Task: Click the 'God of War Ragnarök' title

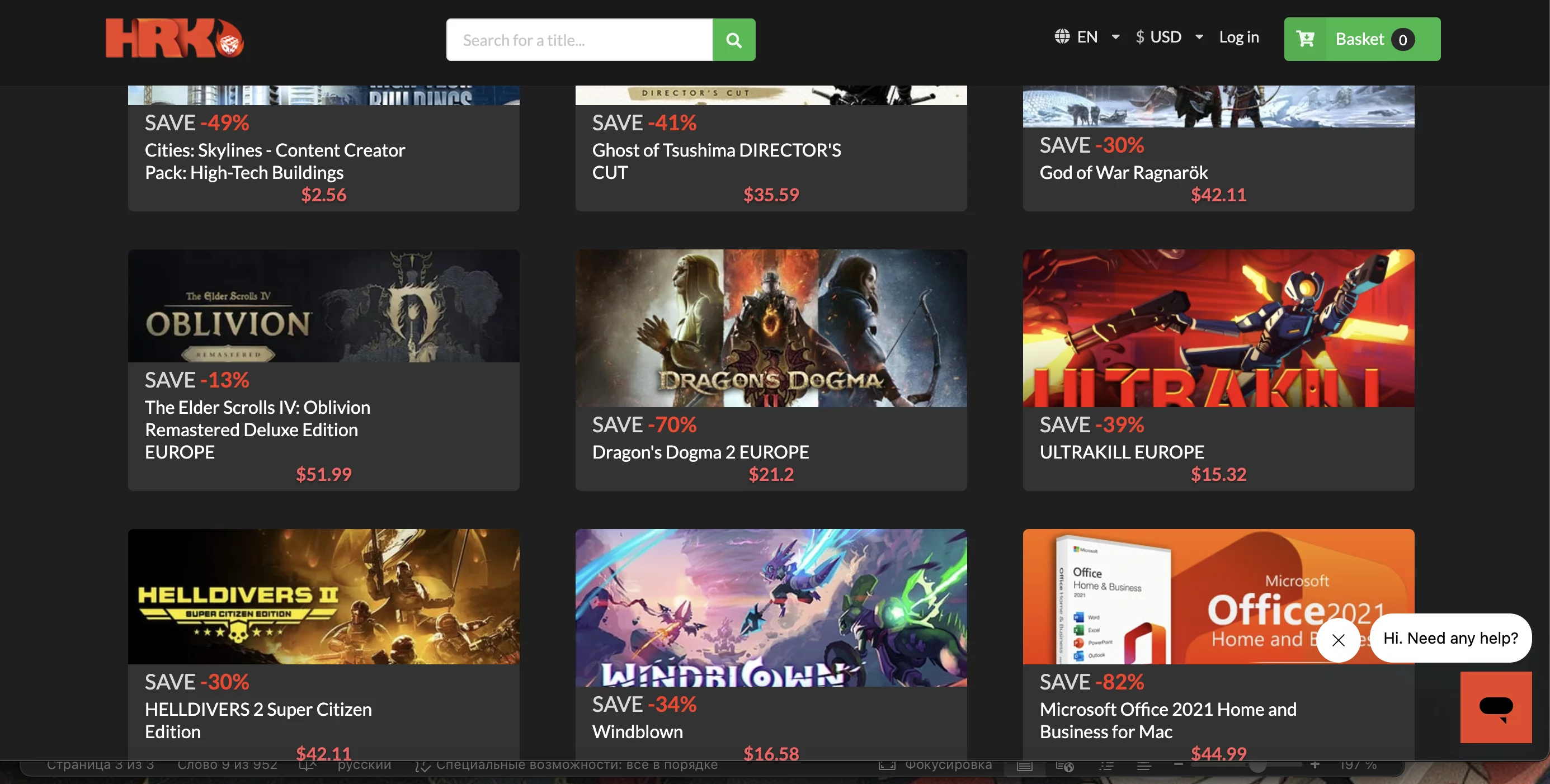Action: click(x=1123, y=173)
